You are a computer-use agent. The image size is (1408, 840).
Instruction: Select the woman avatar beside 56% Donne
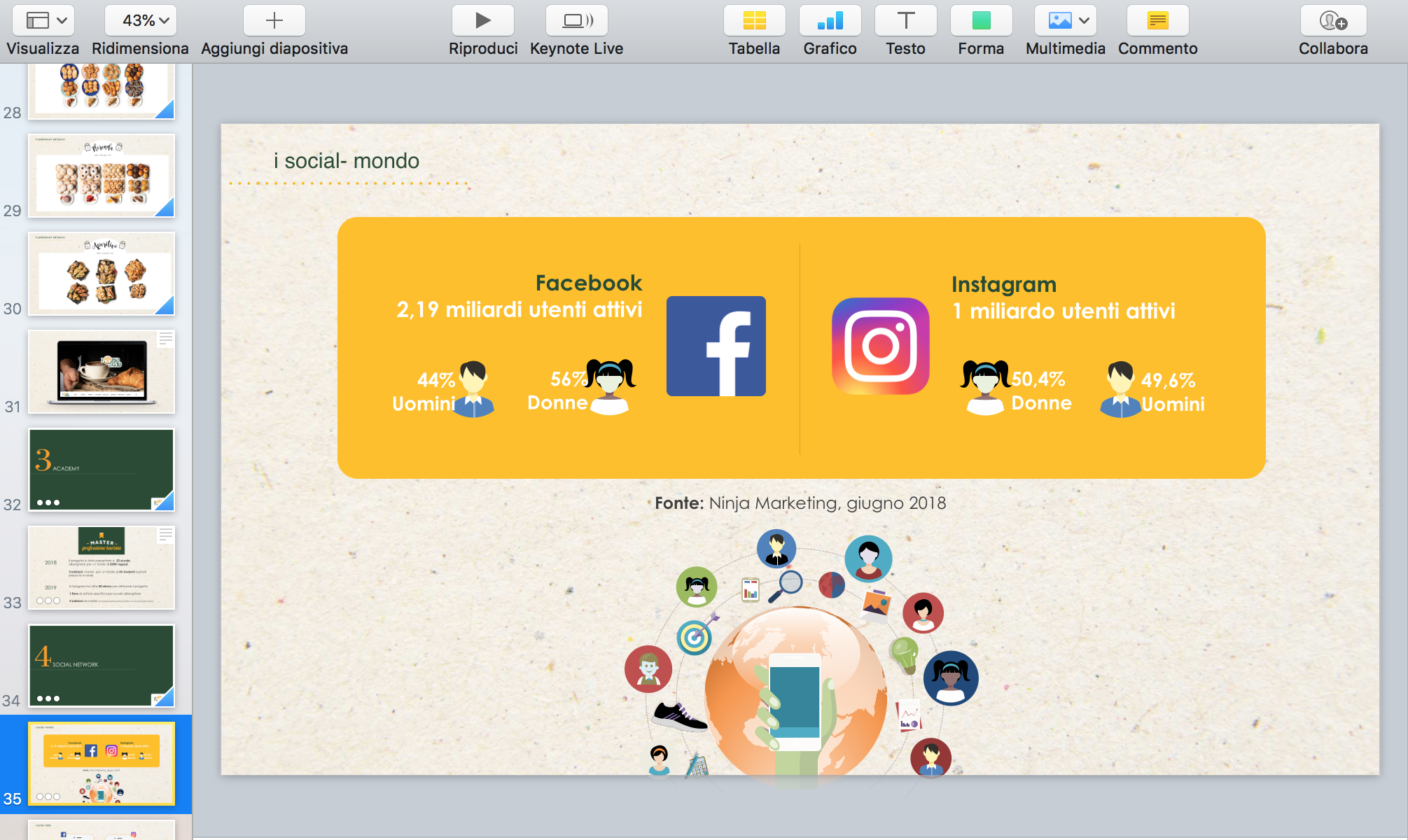click(x=611, y=387)
